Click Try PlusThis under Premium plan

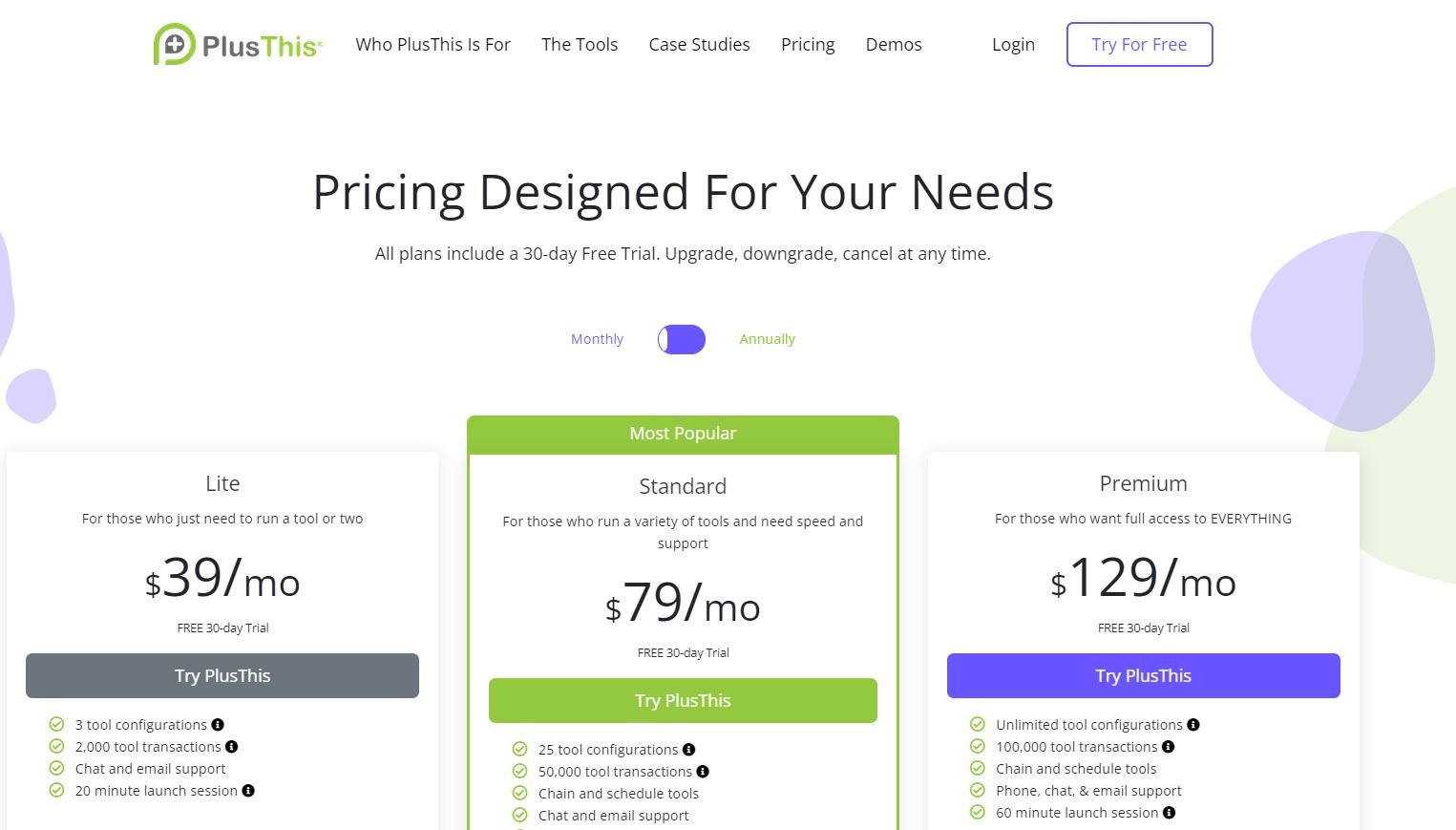(1143, 675)
